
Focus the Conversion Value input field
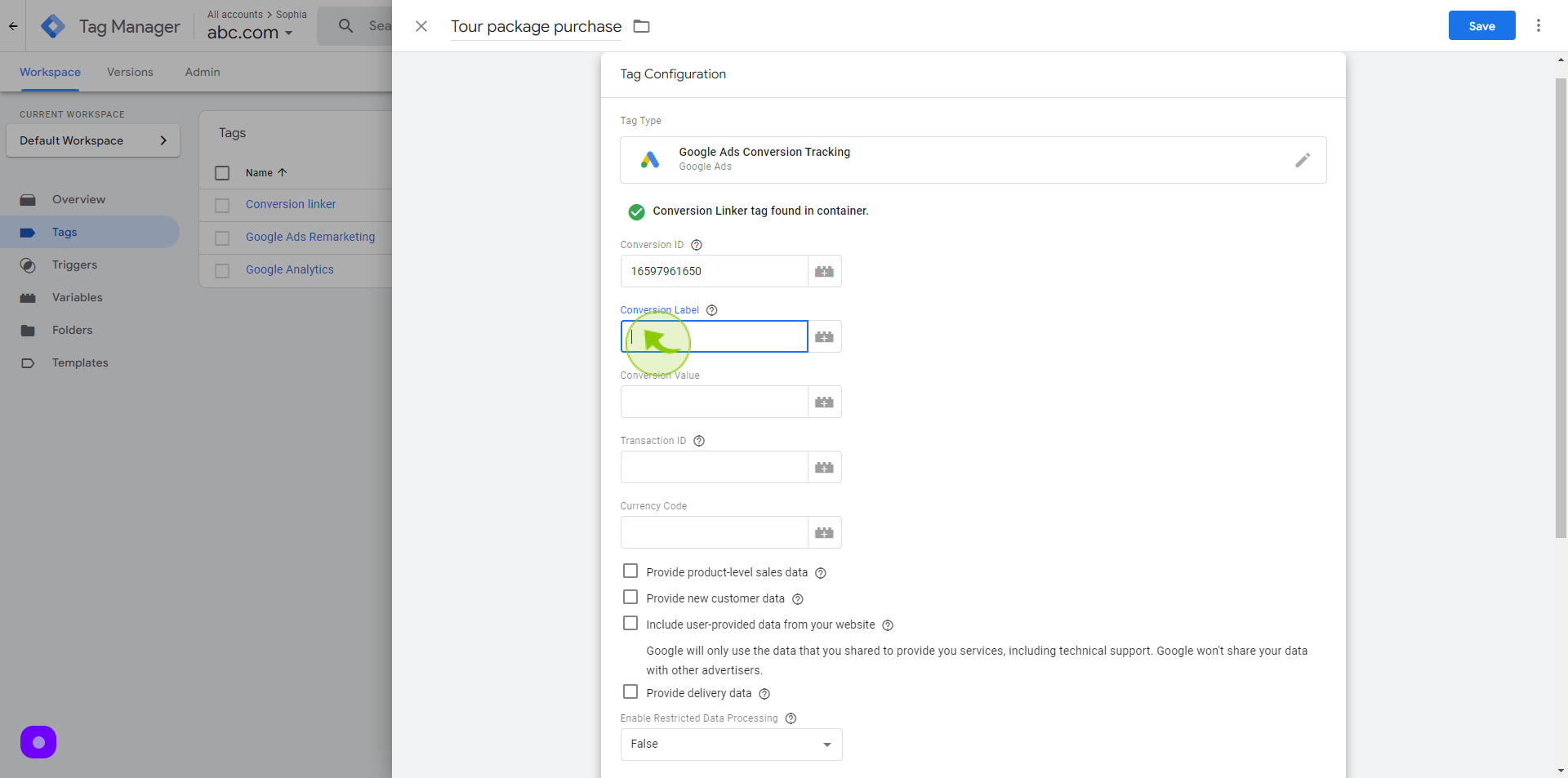pyautogui.click(x=714, y=402)
